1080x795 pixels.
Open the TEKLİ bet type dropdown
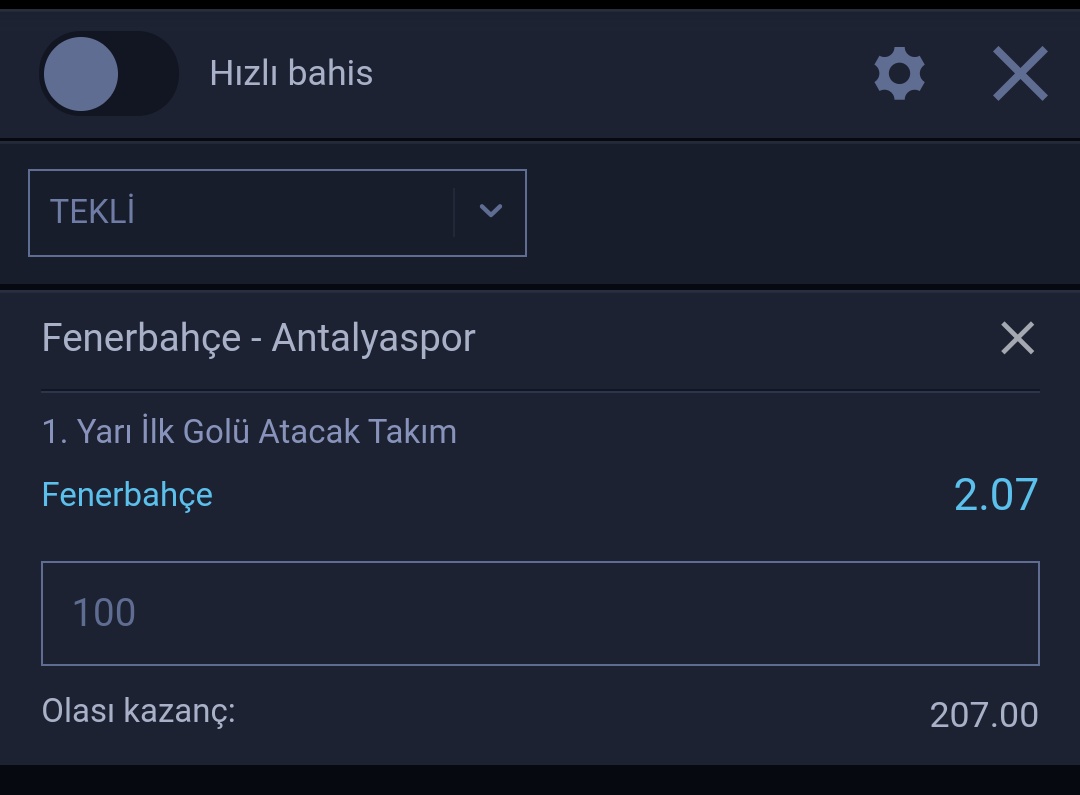click(x=278, y=213)
